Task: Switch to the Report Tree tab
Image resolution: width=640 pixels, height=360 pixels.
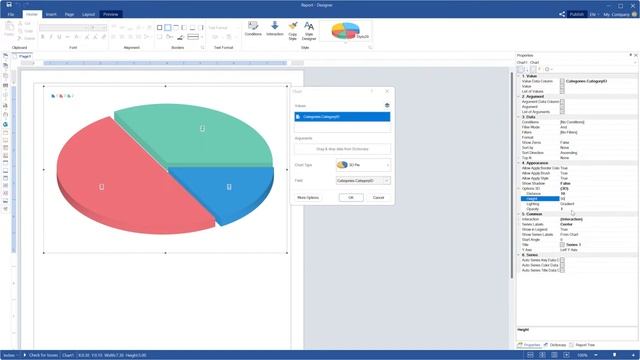Action: [582, 345]
